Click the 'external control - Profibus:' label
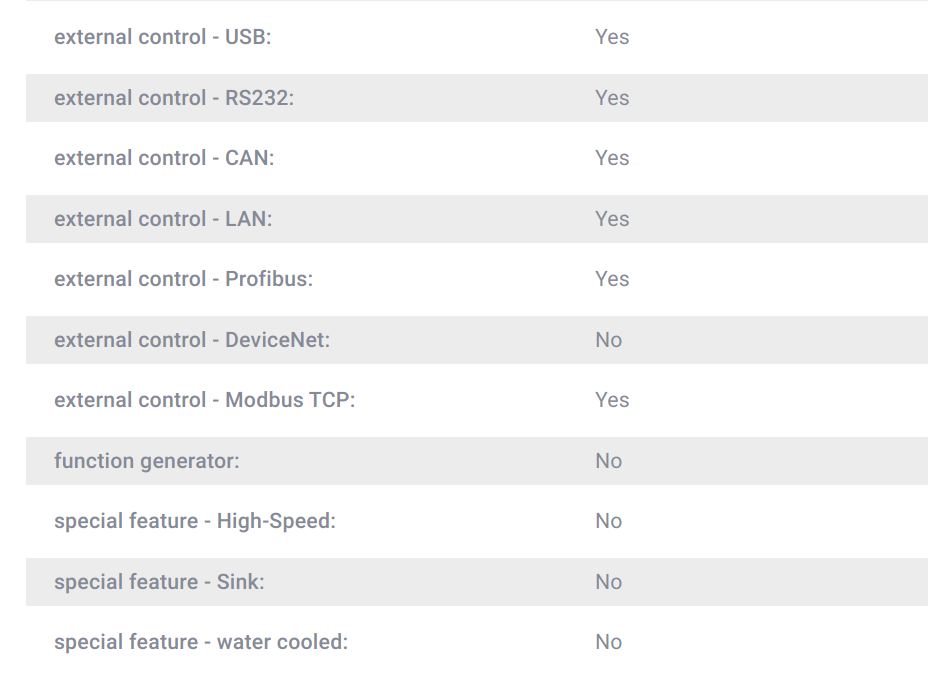The image size is (928, 686). 183,279
